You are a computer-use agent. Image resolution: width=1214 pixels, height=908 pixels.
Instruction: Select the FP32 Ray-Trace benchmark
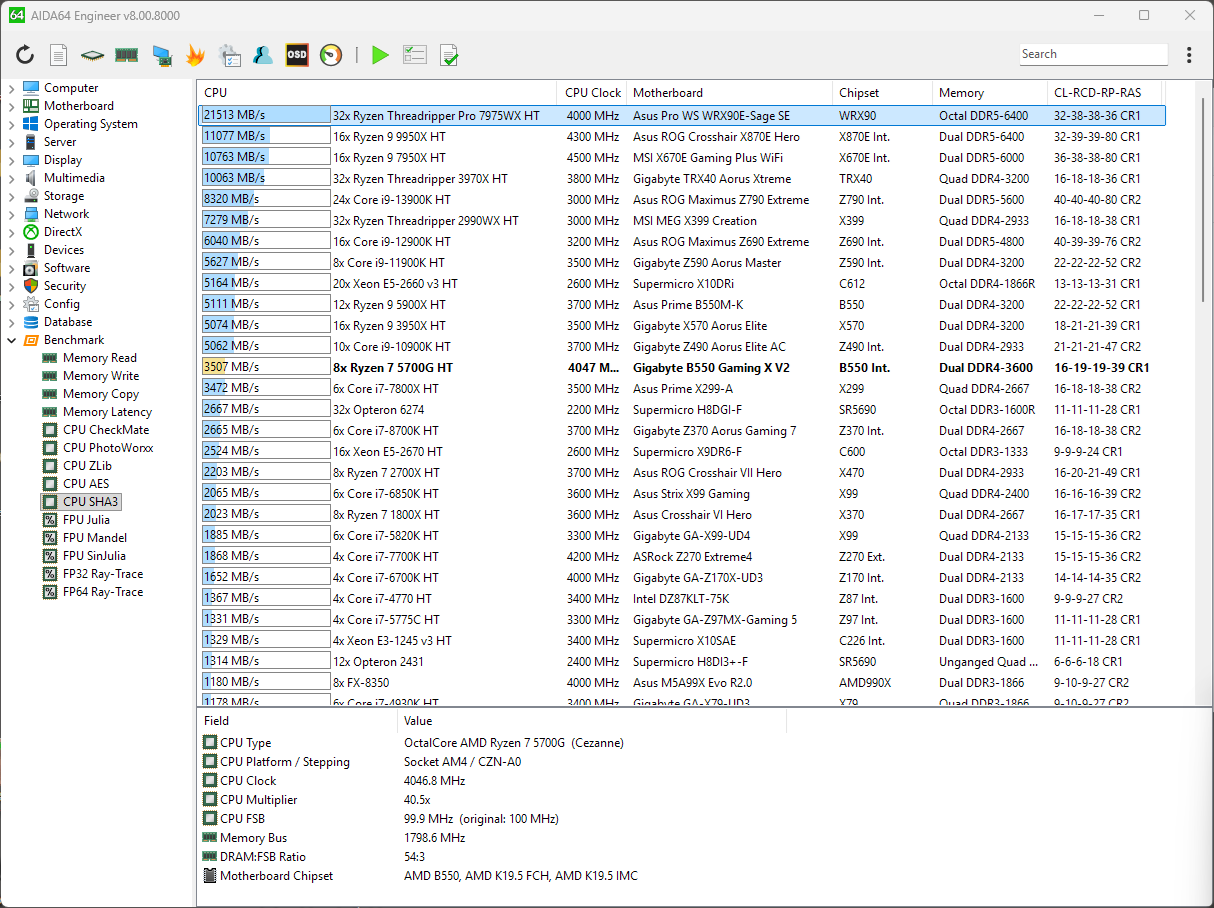click(103, 574)
